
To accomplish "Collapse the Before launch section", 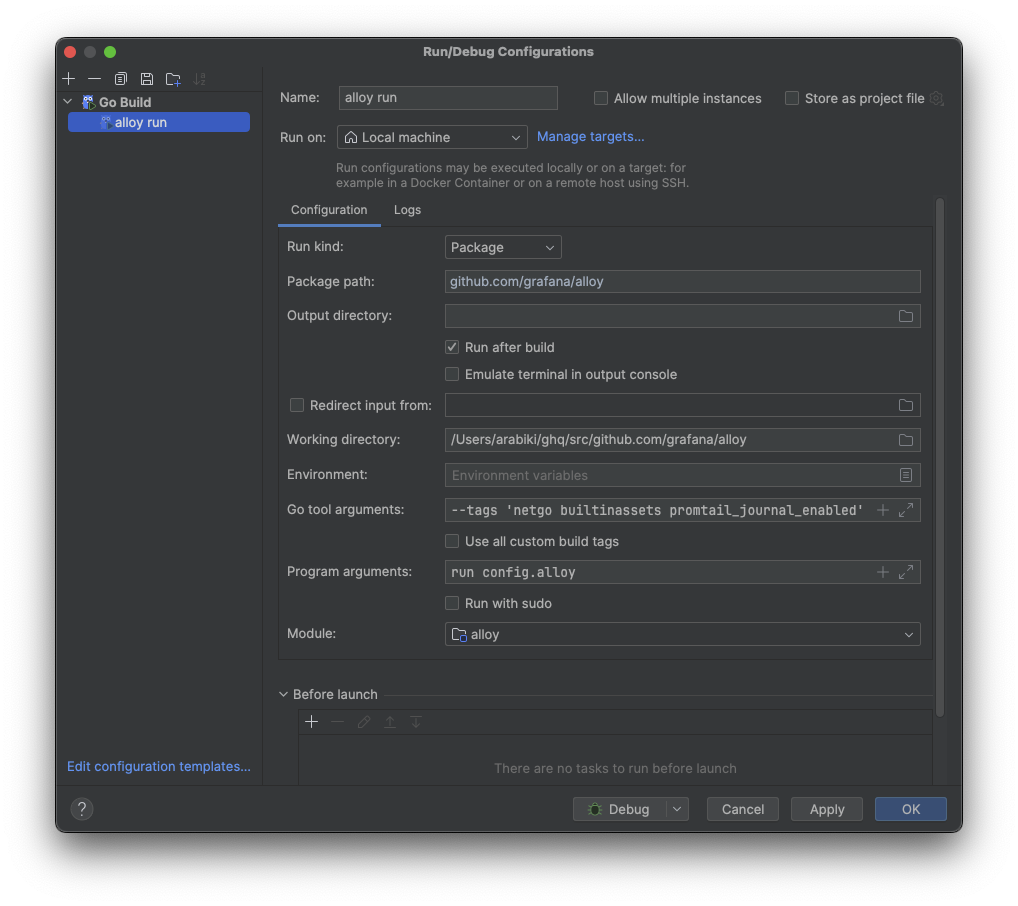I will (x=284, y=694).
